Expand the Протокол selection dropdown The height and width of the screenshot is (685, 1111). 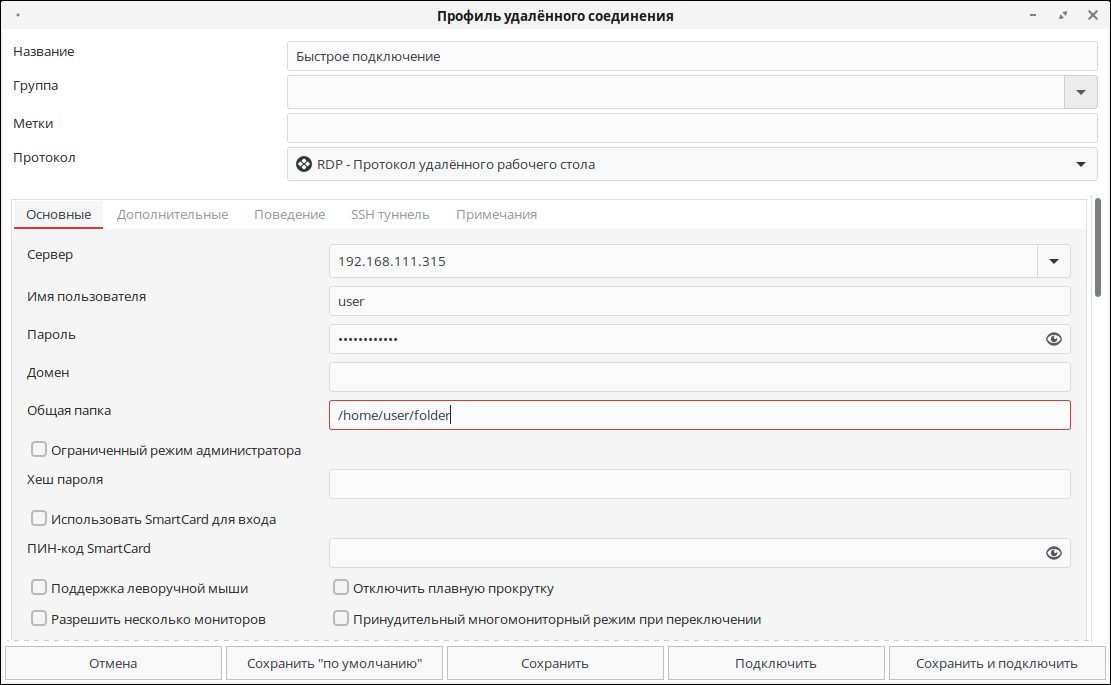(x=1081, y=164)
